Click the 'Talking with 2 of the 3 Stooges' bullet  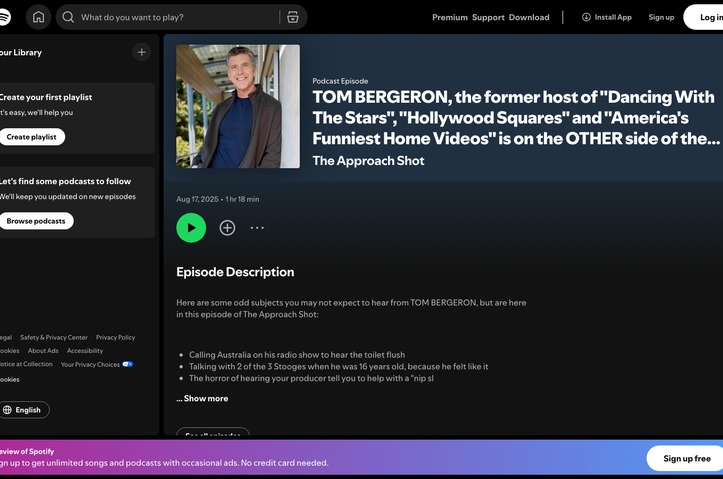click(x=338, y=367)
